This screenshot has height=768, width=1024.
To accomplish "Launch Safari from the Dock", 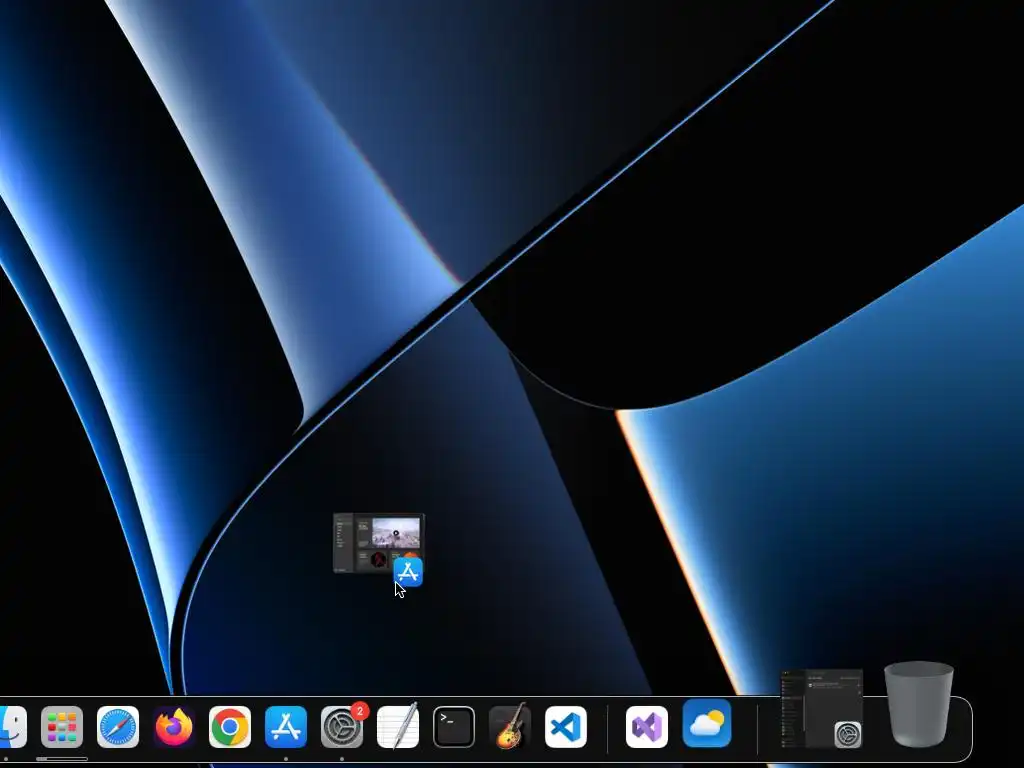I will (x=118, y=727).
